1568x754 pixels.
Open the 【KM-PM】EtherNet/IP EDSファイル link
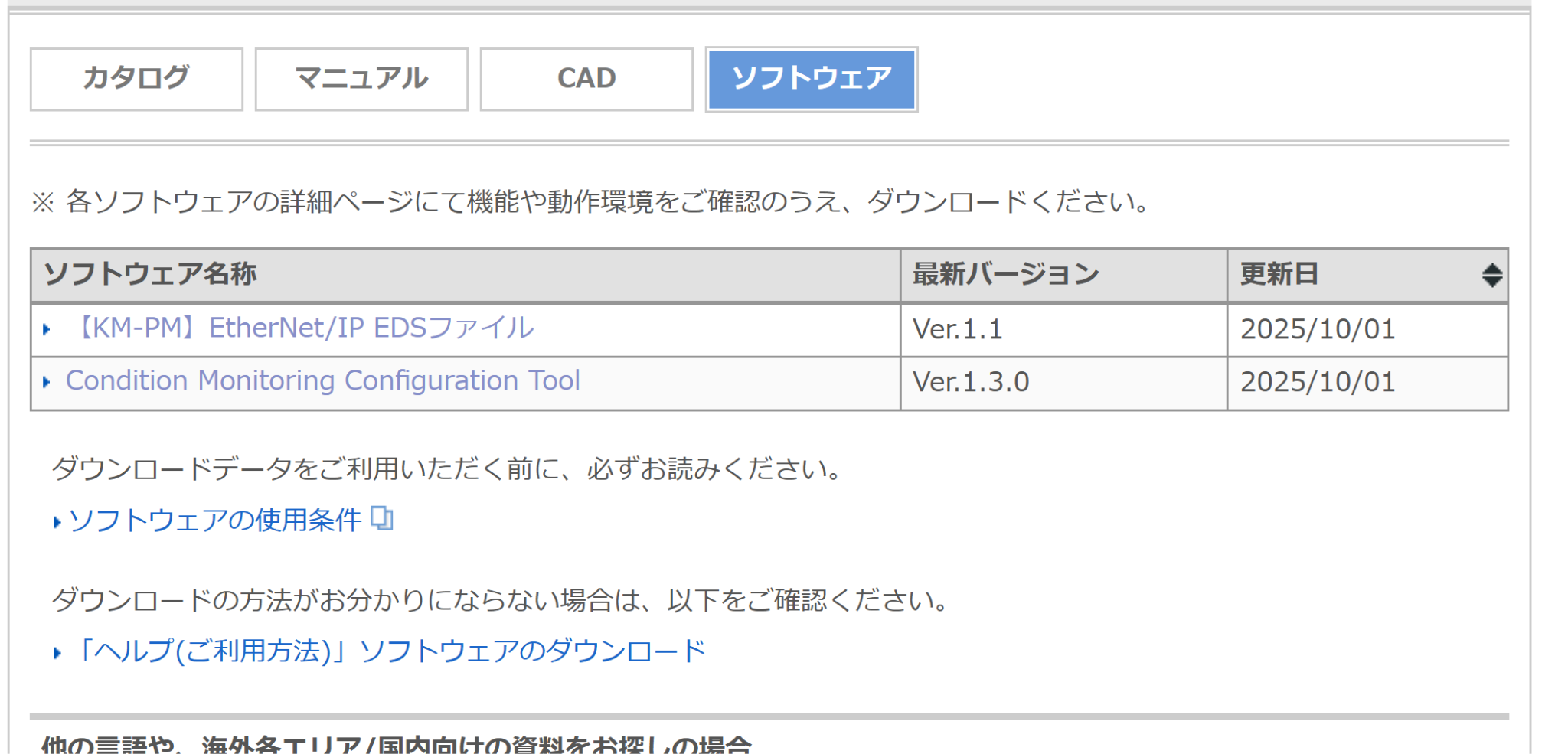303,328
